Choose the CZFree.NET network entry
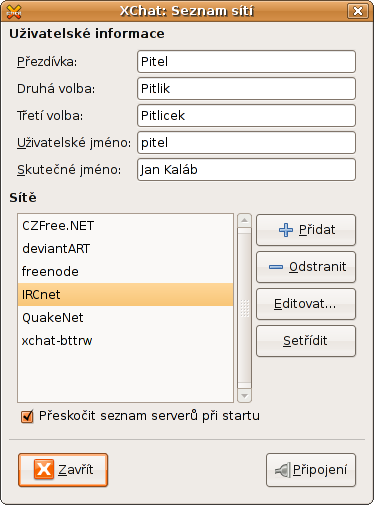Screen dimensions: 374x505 [125, 226]
